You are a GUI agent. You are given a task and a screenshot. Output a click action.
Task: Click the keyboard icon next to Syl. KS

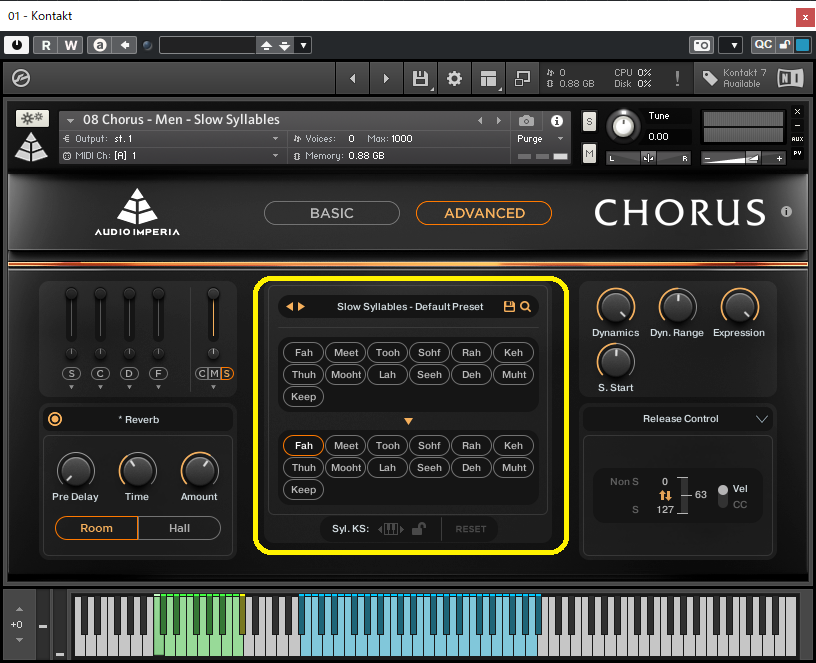(x=392, y=529)
